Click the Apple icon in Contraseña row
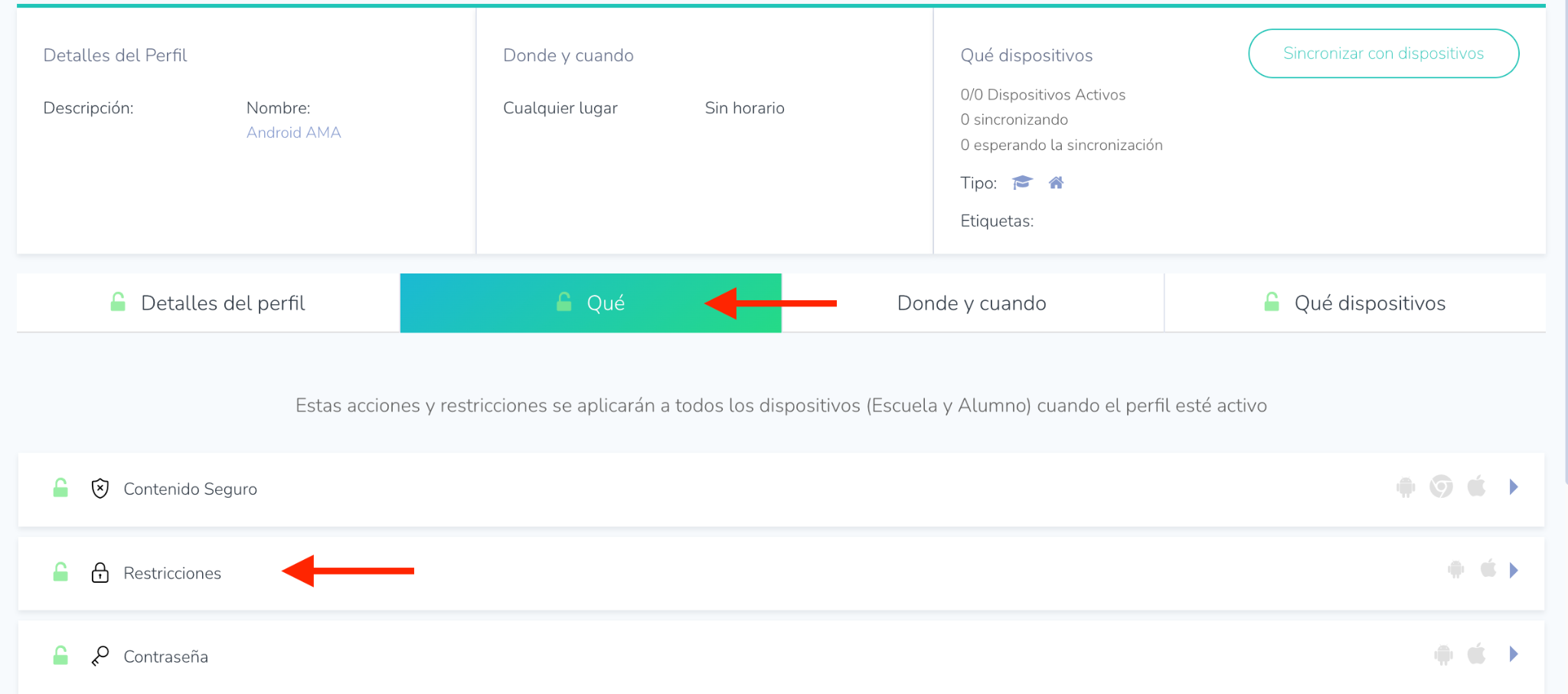The image size is (1568, 694). 1477,654
